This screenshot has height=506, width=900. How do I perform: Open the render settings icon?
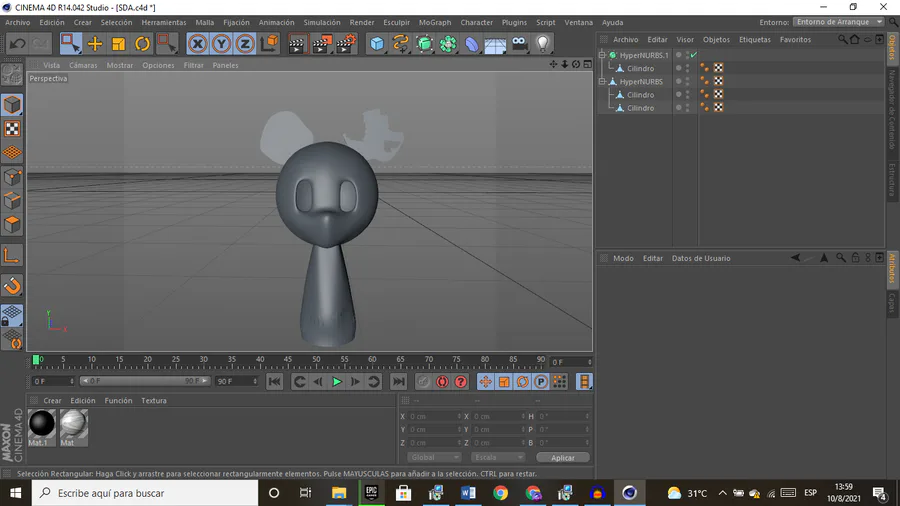click(345, 43)
